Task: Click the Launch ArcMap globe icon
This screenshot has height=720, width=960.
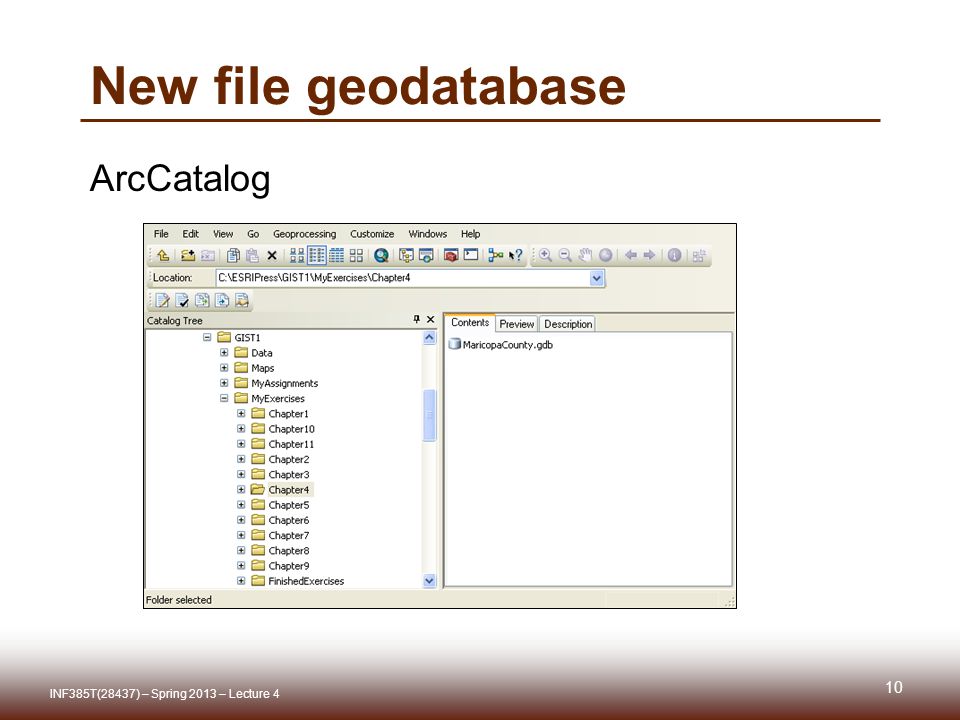Action: click(x=381, y=255)
